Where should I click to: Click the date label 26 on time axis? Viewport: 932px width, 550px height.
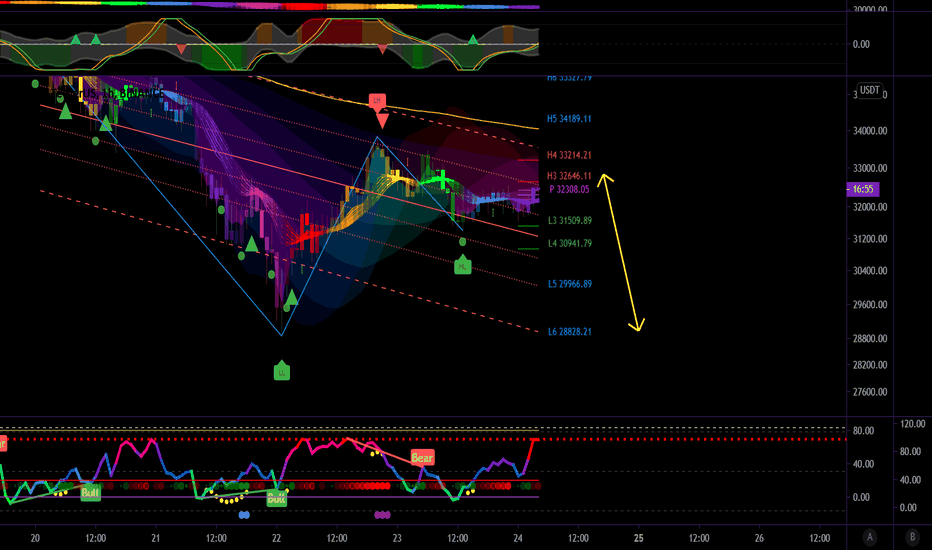(x=759, y=538)
